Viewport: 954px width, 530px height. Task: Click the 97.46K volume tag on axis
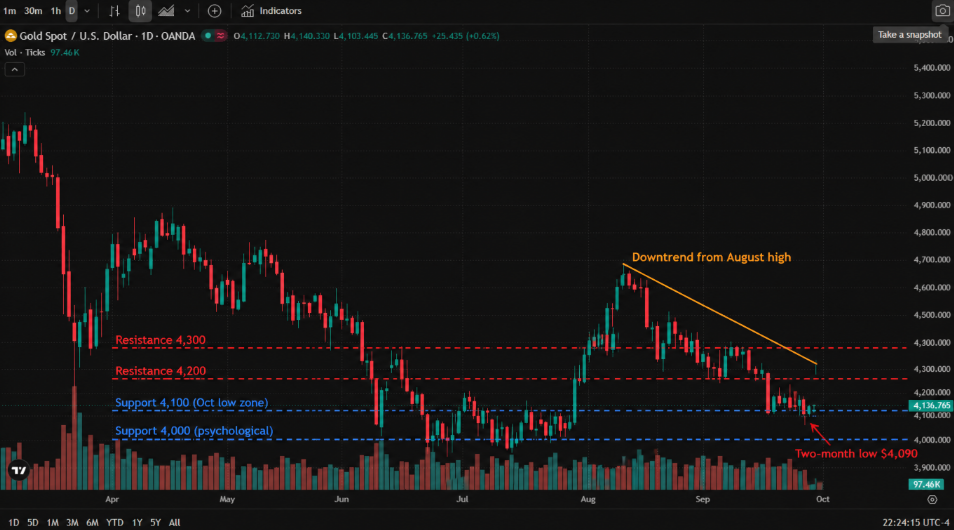pyautogui.click(x=925, y=484)
